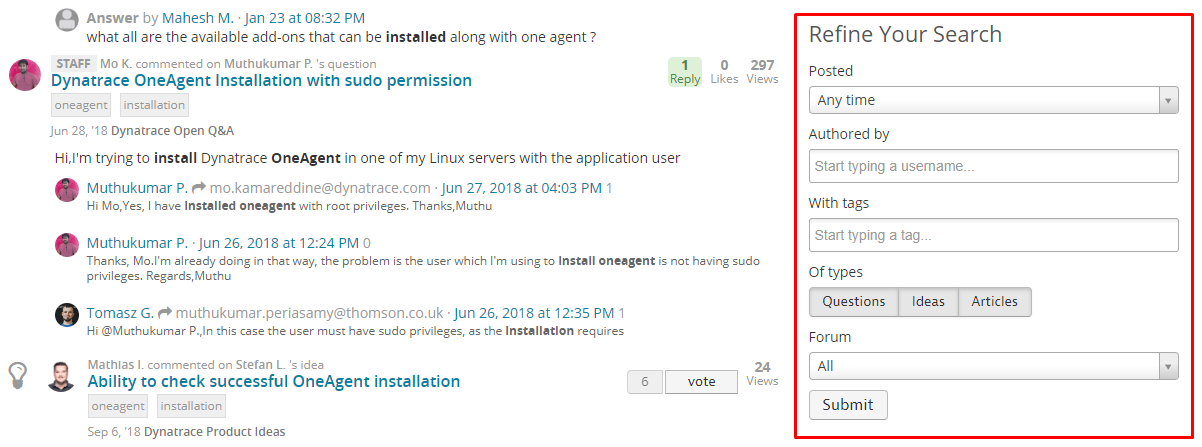Click Mathias I.'s profile avatar
This screenshot has width=1202, height=447.
(x=62, y=376)
